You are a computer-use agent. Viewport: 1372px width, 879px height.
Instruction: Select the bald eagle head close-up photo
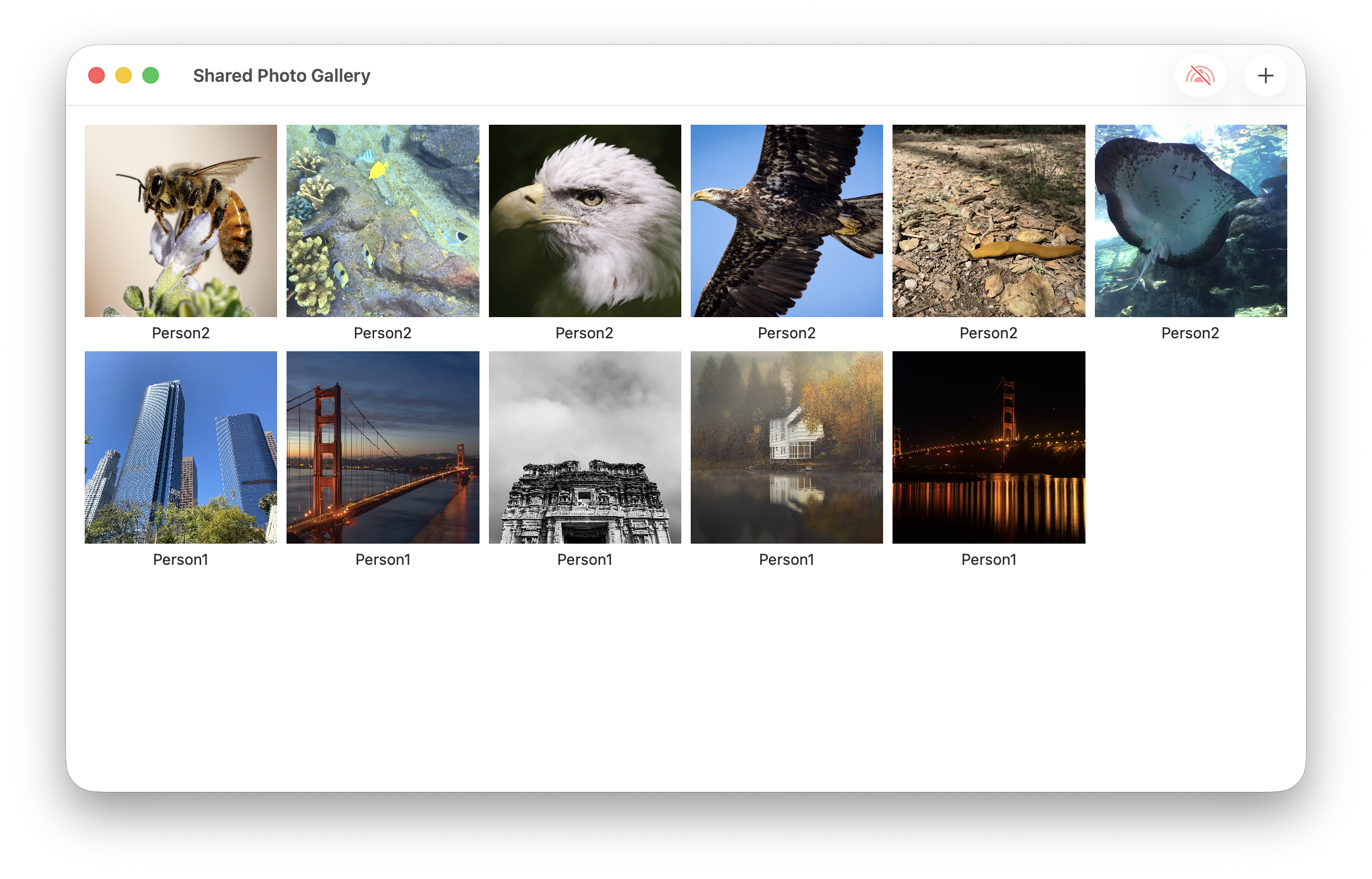point(585,221)
